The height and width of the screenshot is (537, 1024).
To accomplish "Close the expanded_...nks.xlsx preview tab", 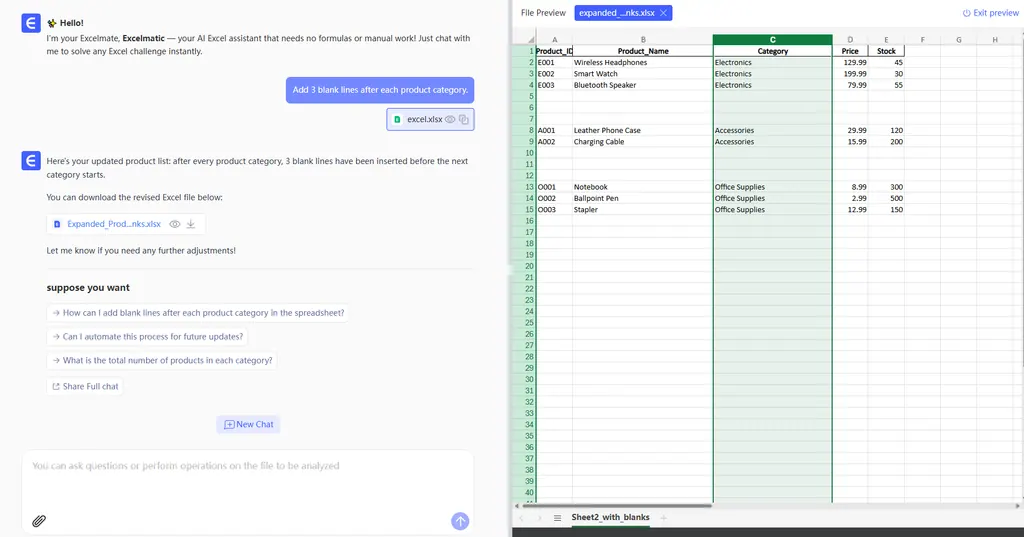I will [x=663, y=13].
